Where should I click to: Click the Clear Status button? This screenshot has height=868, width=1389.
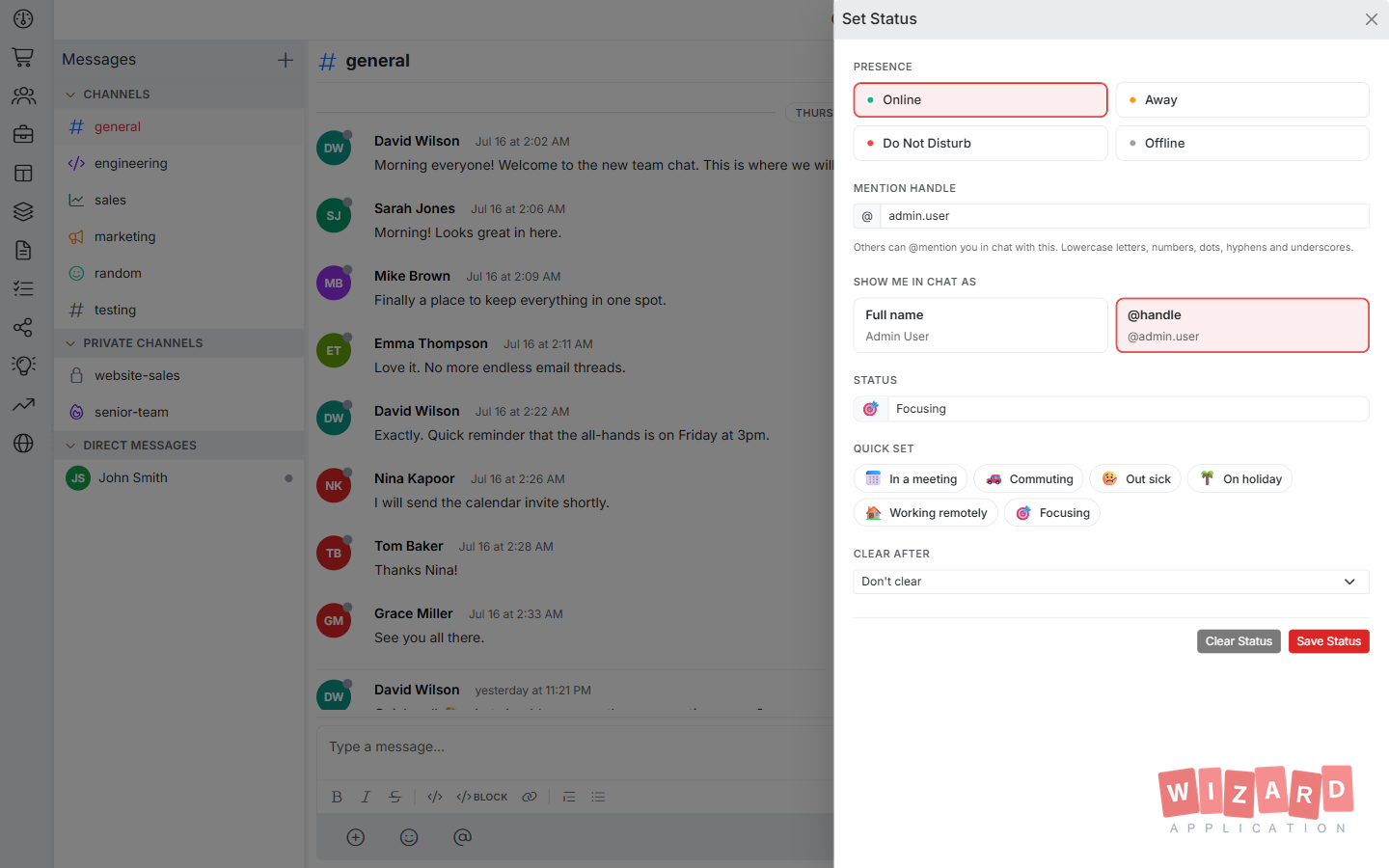(1239, 641)
